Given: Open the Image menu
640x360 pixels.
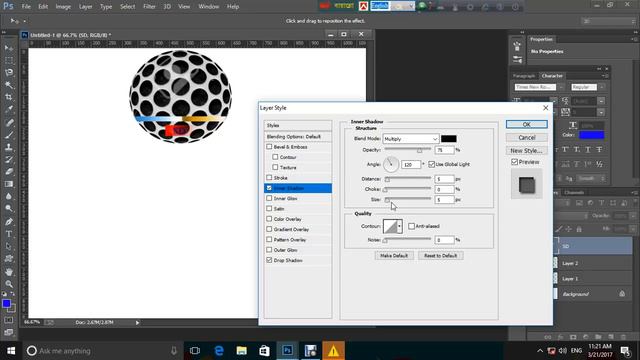Looking at the screenshot, I should tap(63, 7).
